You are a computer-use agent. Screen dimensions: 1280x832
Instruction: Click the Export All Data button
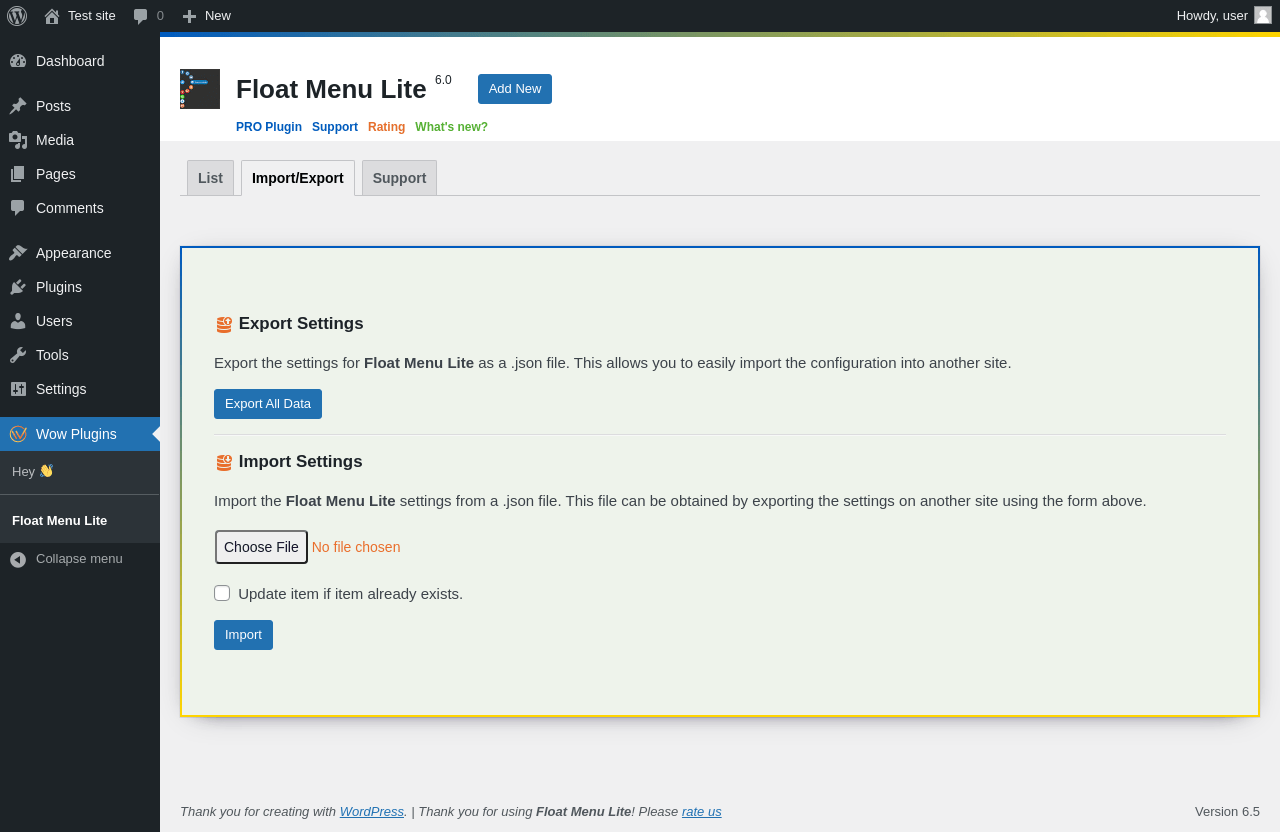click(268, 404)
